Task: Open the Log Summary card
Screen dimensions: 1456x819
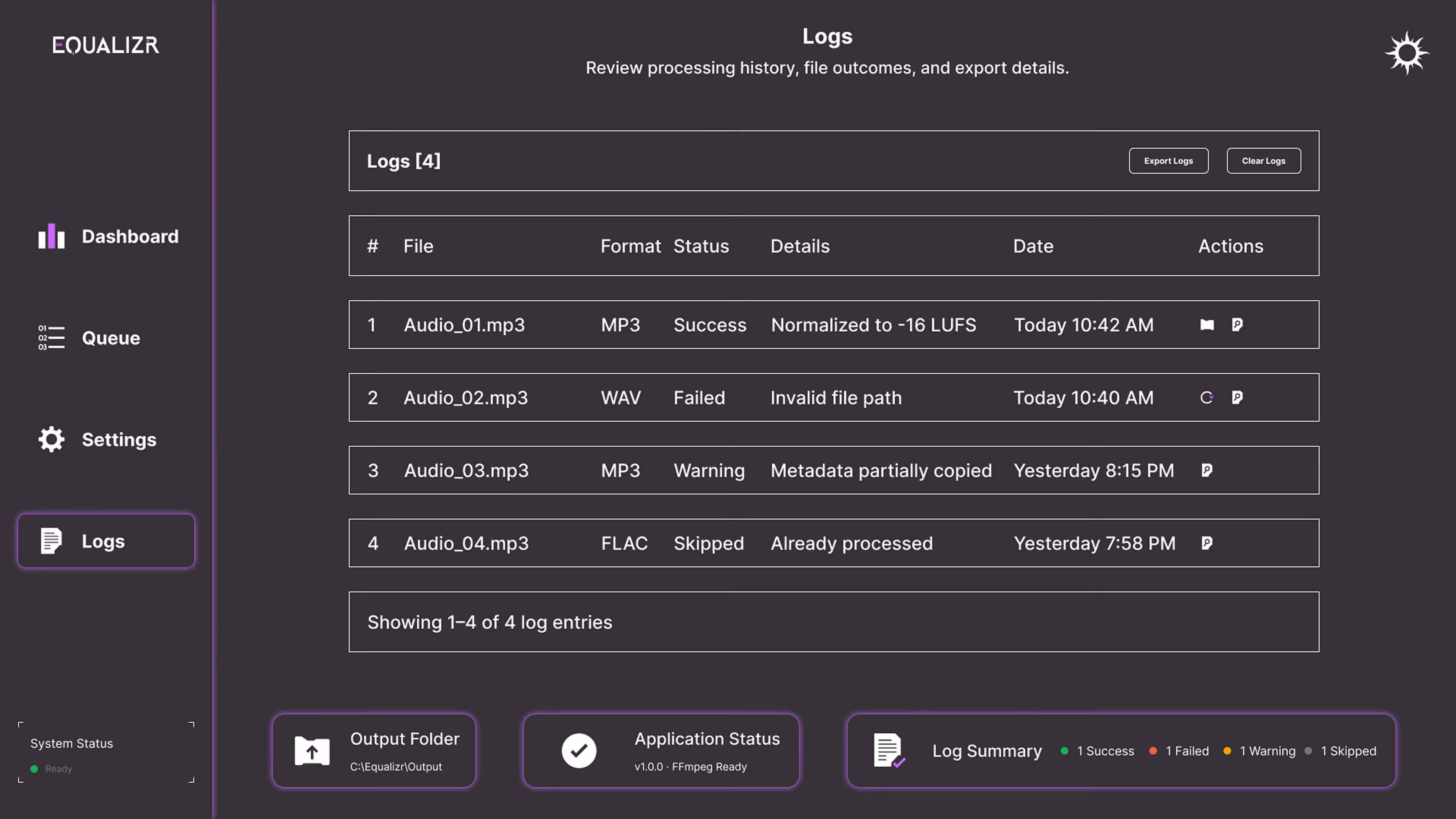Action: tap(1121, 751)
